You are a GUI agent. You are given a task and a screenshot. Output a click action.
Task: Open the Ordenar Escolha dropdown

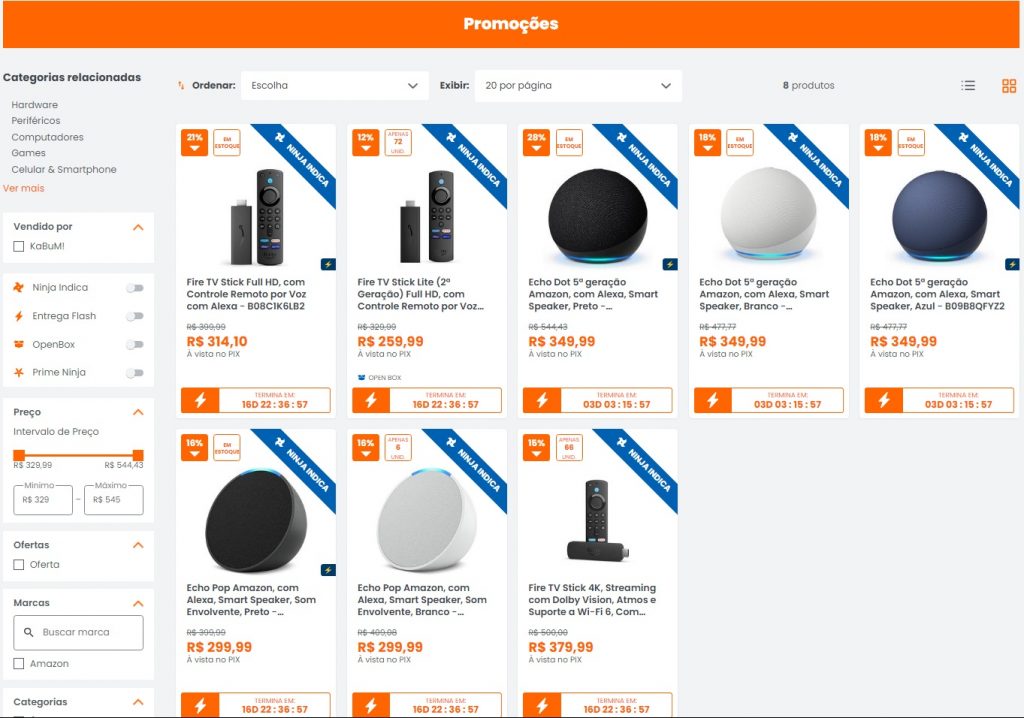click(x=335, y=86)
